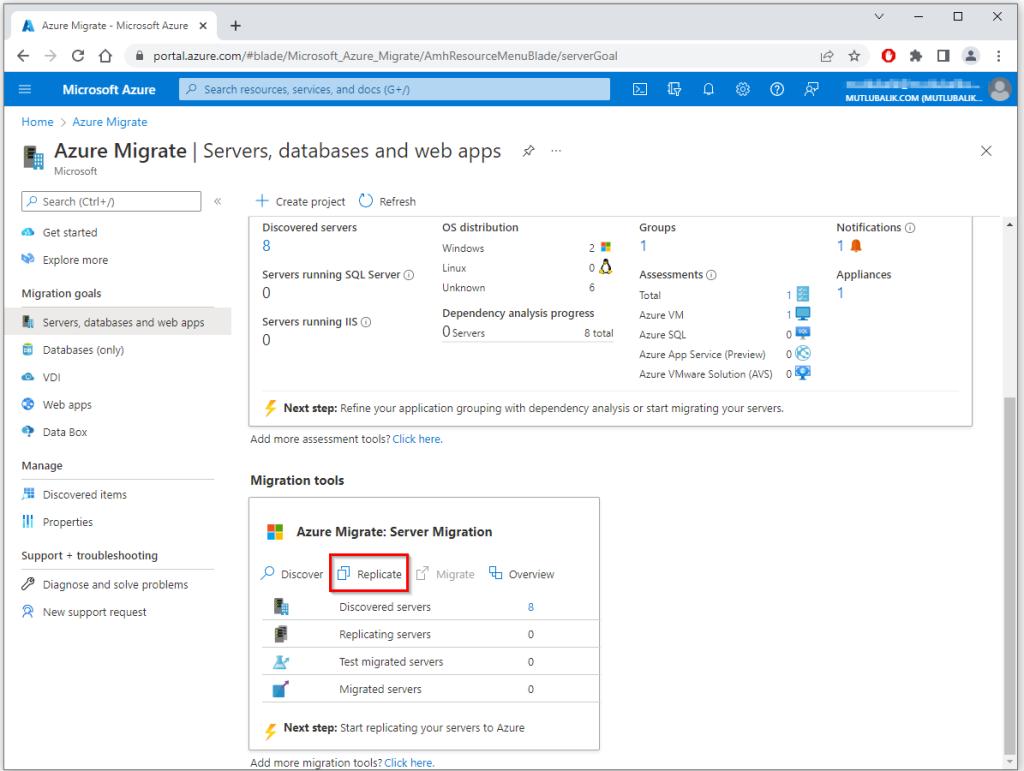Image resolution: width=1024 pixels, height=771 pixels.
Task: Open the Chrome three-dot menu
Action: point(999,56)
